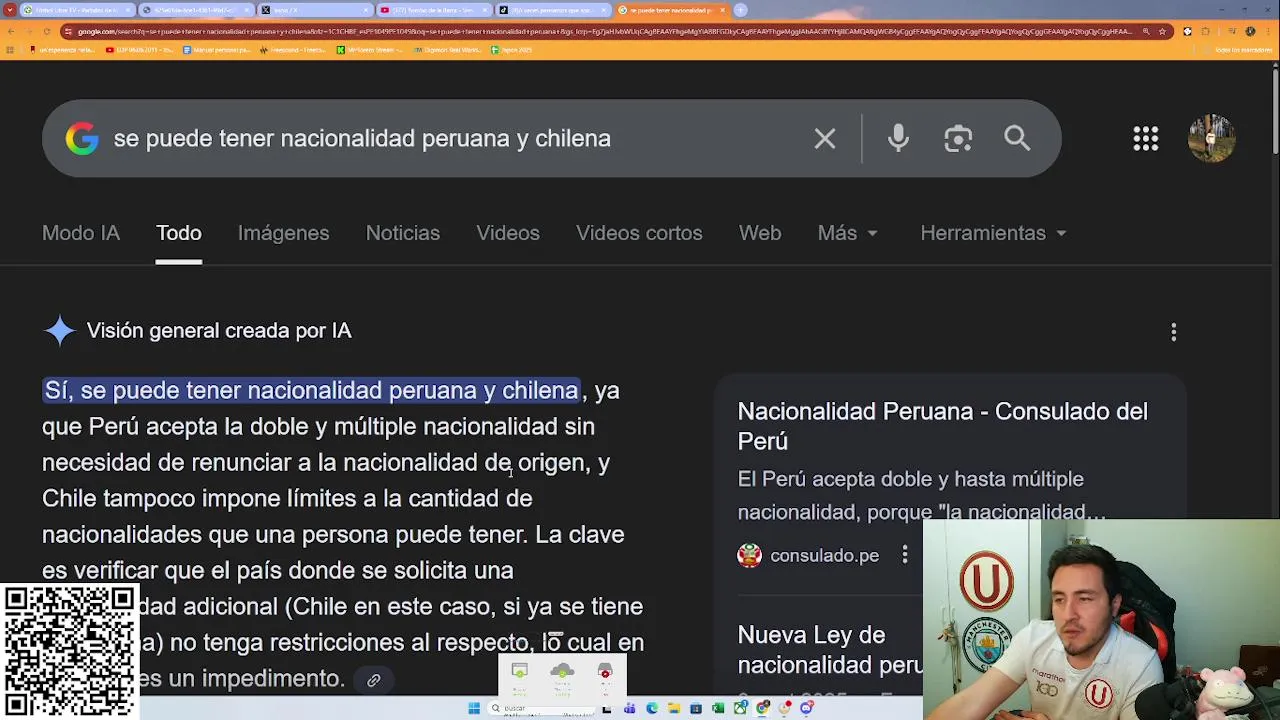
Task: Open 'Nacionalidad Peruana - Consulado del Perú' link
Action: (x=942, y=426)
